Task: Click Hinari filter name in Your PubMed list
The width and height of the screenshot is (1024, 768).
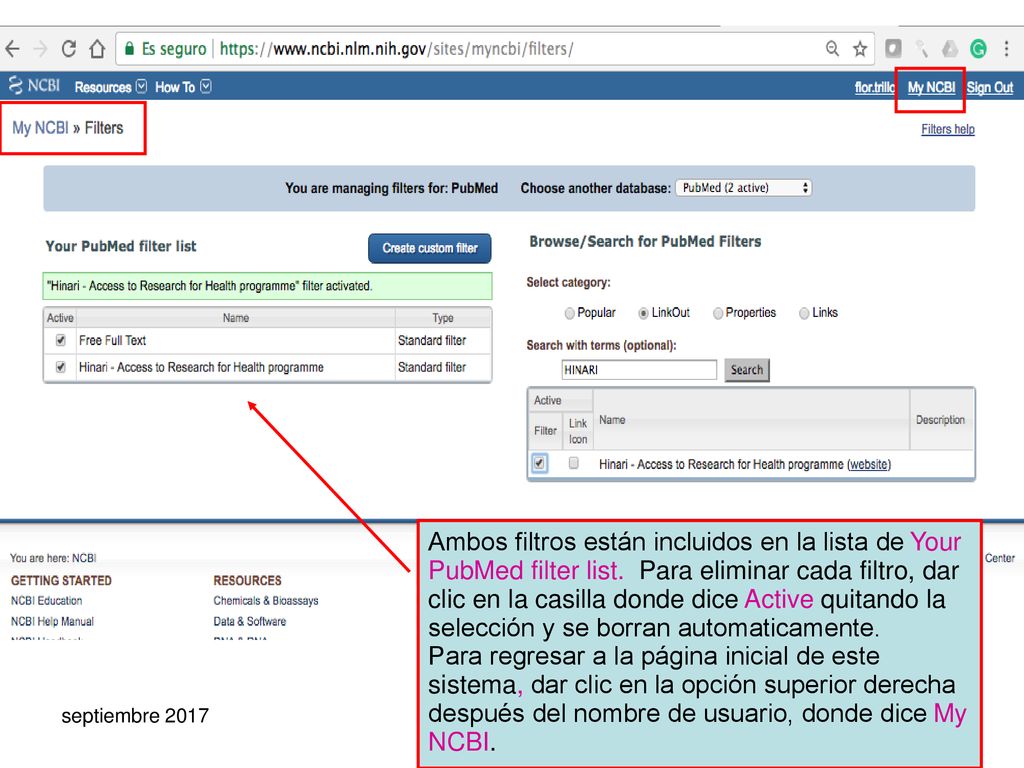Action: (201, 367)
